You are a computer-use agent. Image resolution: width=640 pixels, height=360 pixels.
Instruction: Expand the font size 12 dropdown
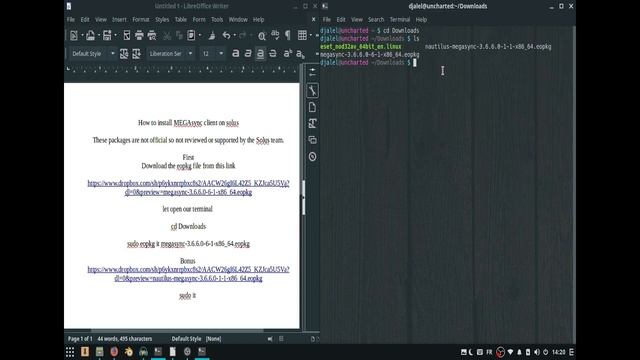pyautogui.click(x=221, y=53)
